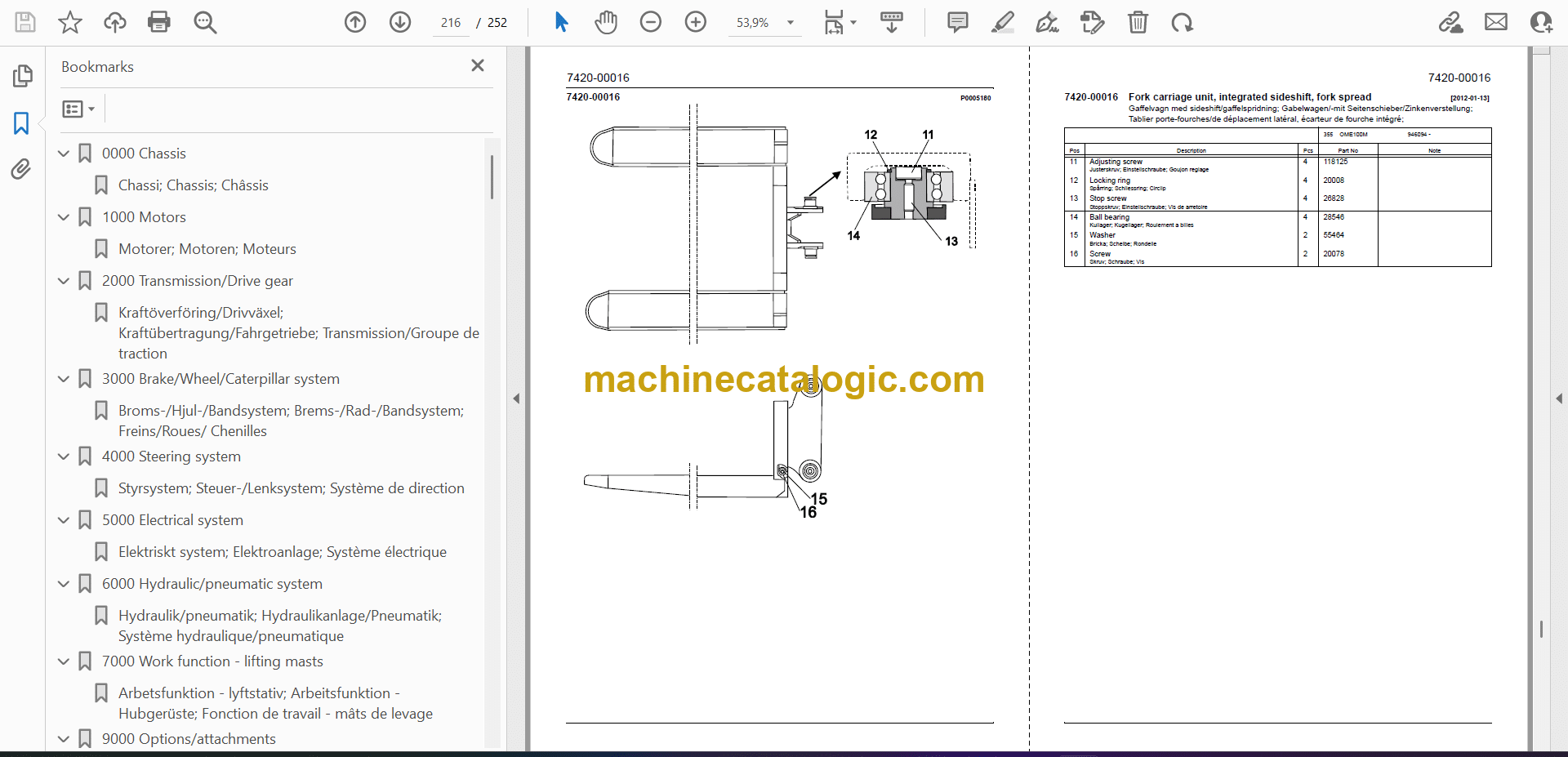
Task: Click the Print file icon
Action: tap(159, 22)
